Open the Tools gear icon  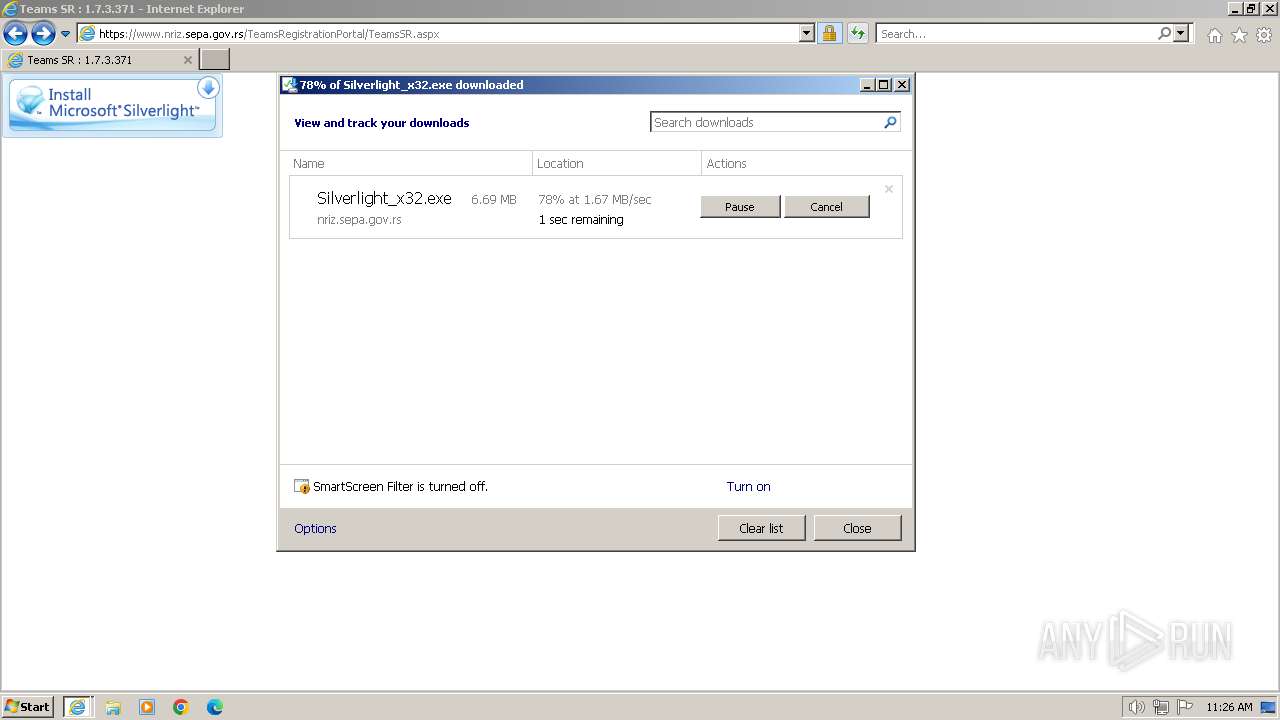coord(1264,35)
